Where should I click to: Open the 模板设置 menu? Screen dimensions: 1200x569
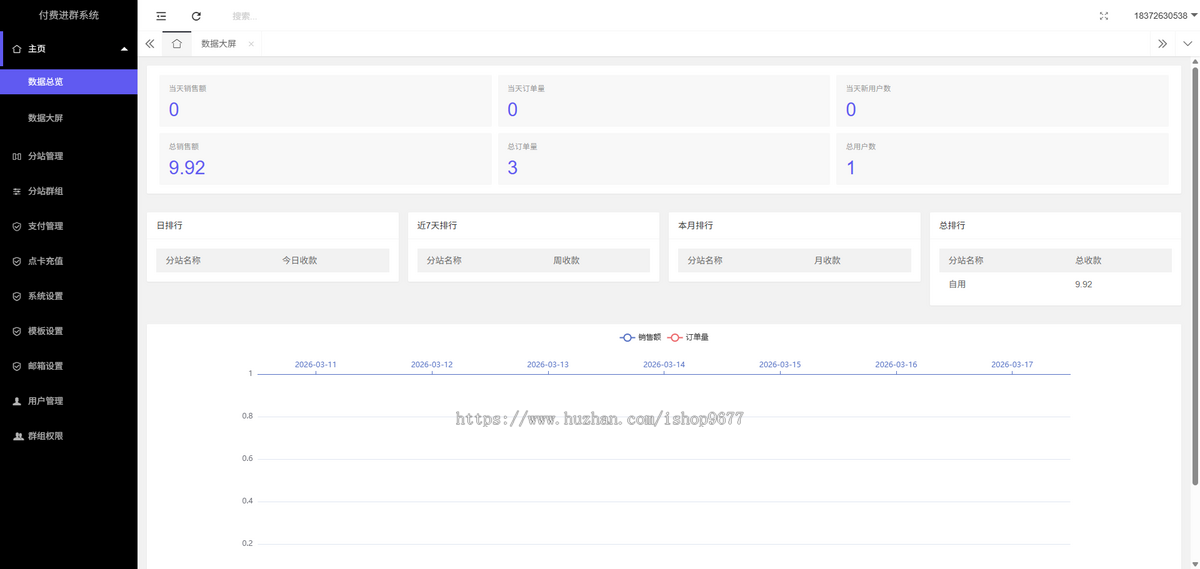69,331
